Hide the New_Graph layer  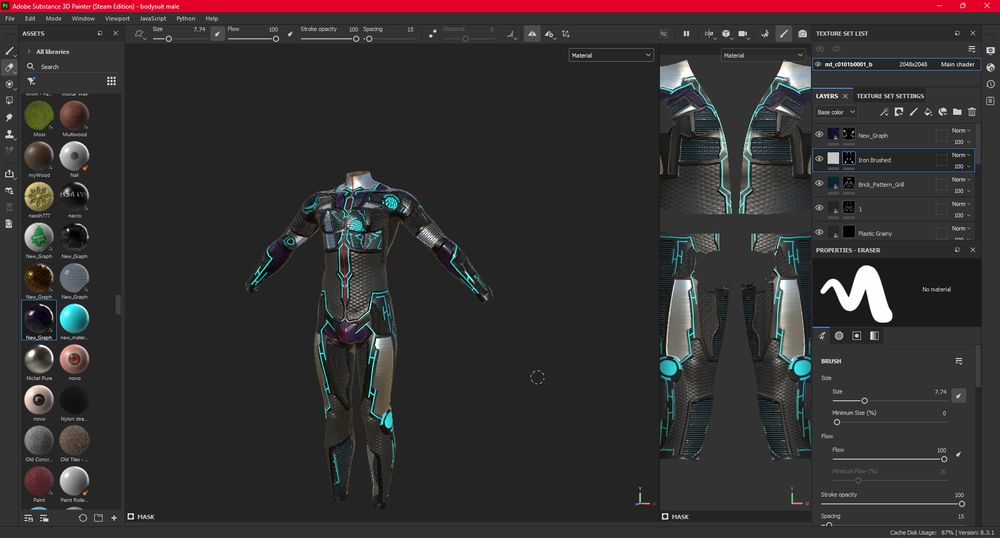pyautogui.click(x=819, y=135)
